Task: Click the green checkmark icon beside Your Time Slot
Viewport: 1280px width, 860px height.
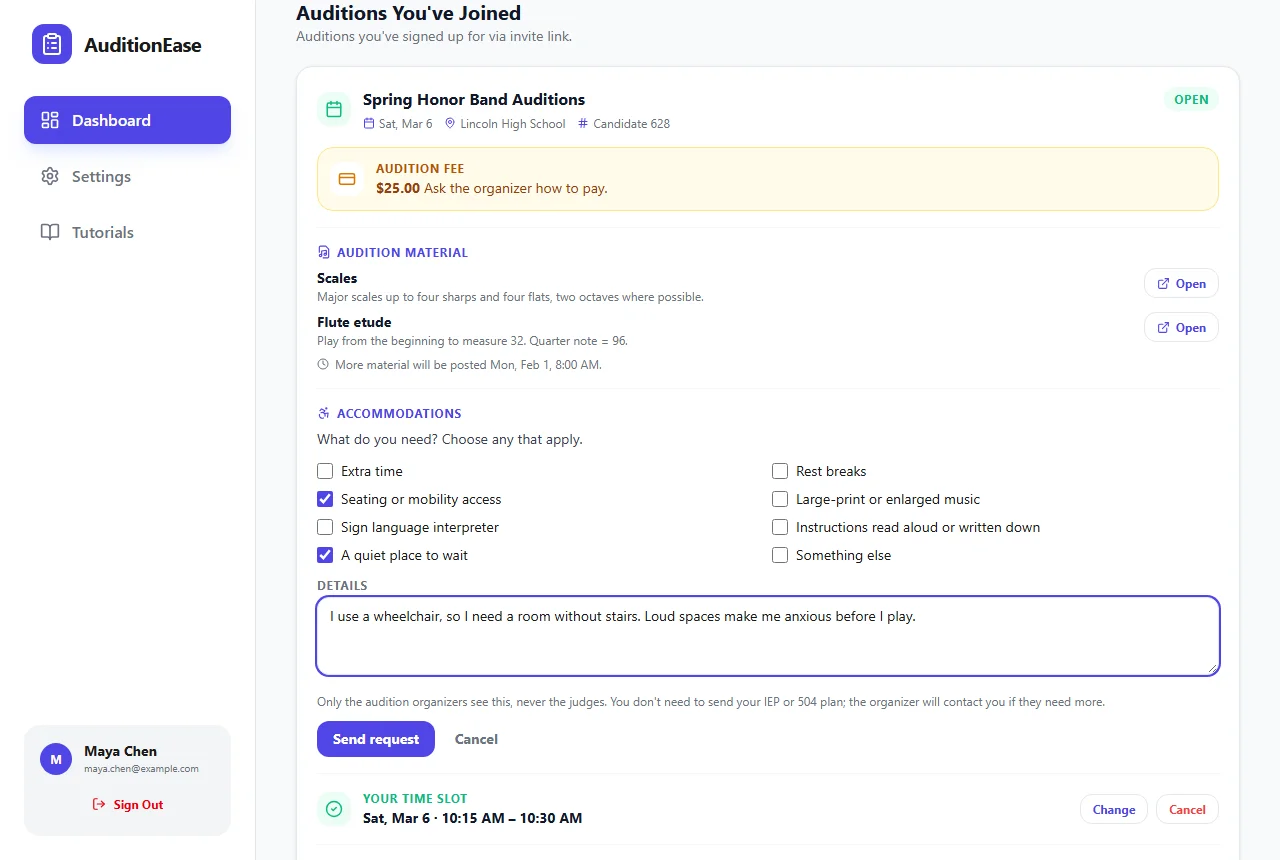Action: click(334, 809)
